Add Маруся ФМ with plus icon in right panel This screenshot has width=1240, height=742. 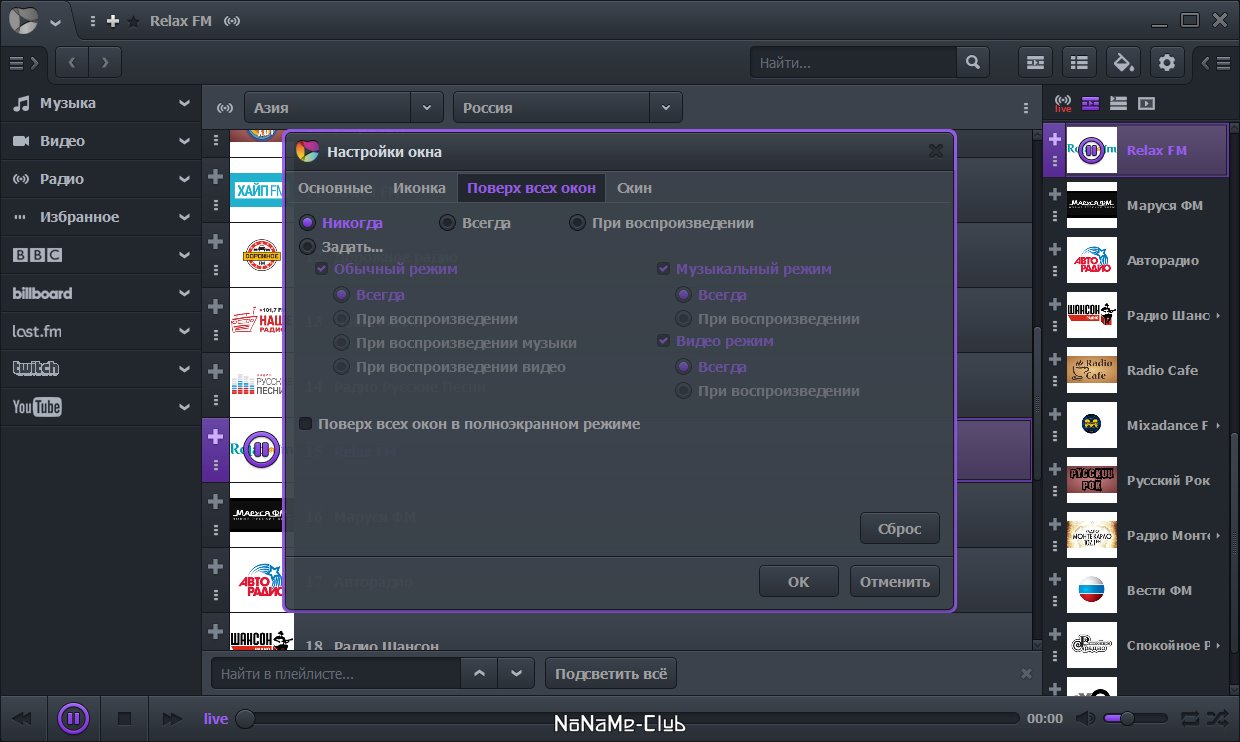tap(1054, 194)
